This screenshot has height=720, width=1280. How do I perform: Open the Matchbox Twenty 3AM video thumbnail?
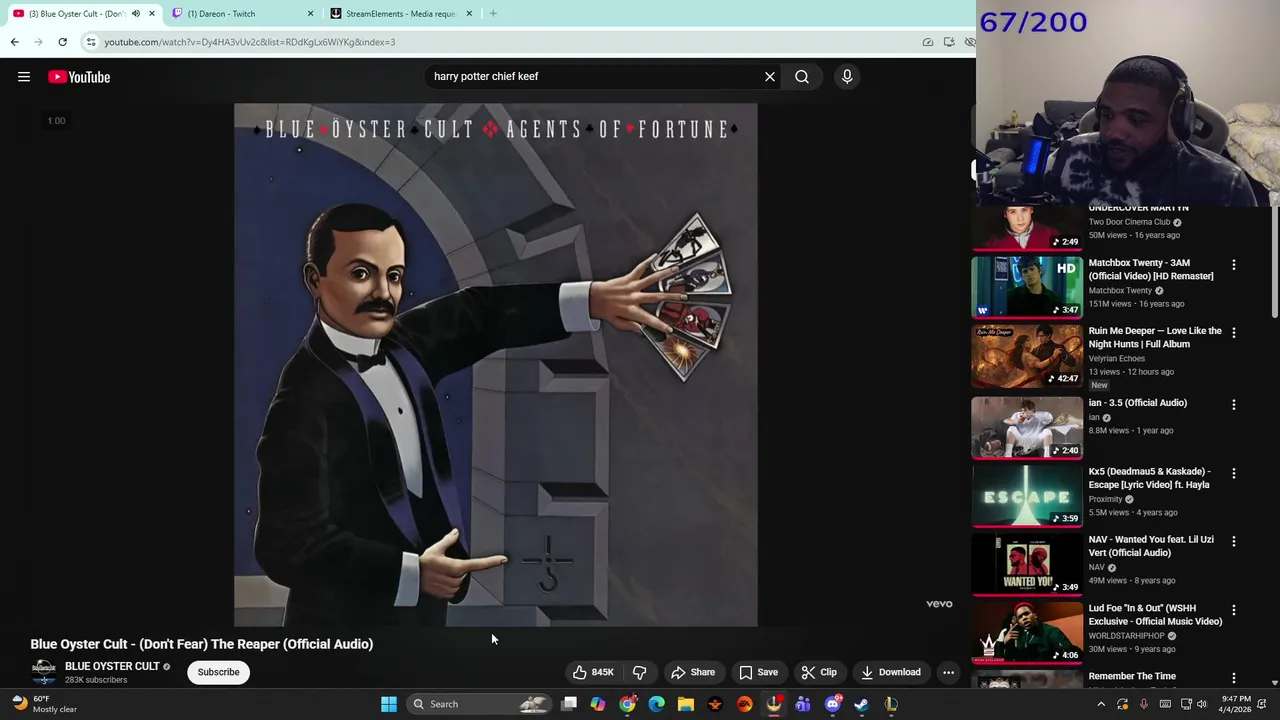point(1027,287)
